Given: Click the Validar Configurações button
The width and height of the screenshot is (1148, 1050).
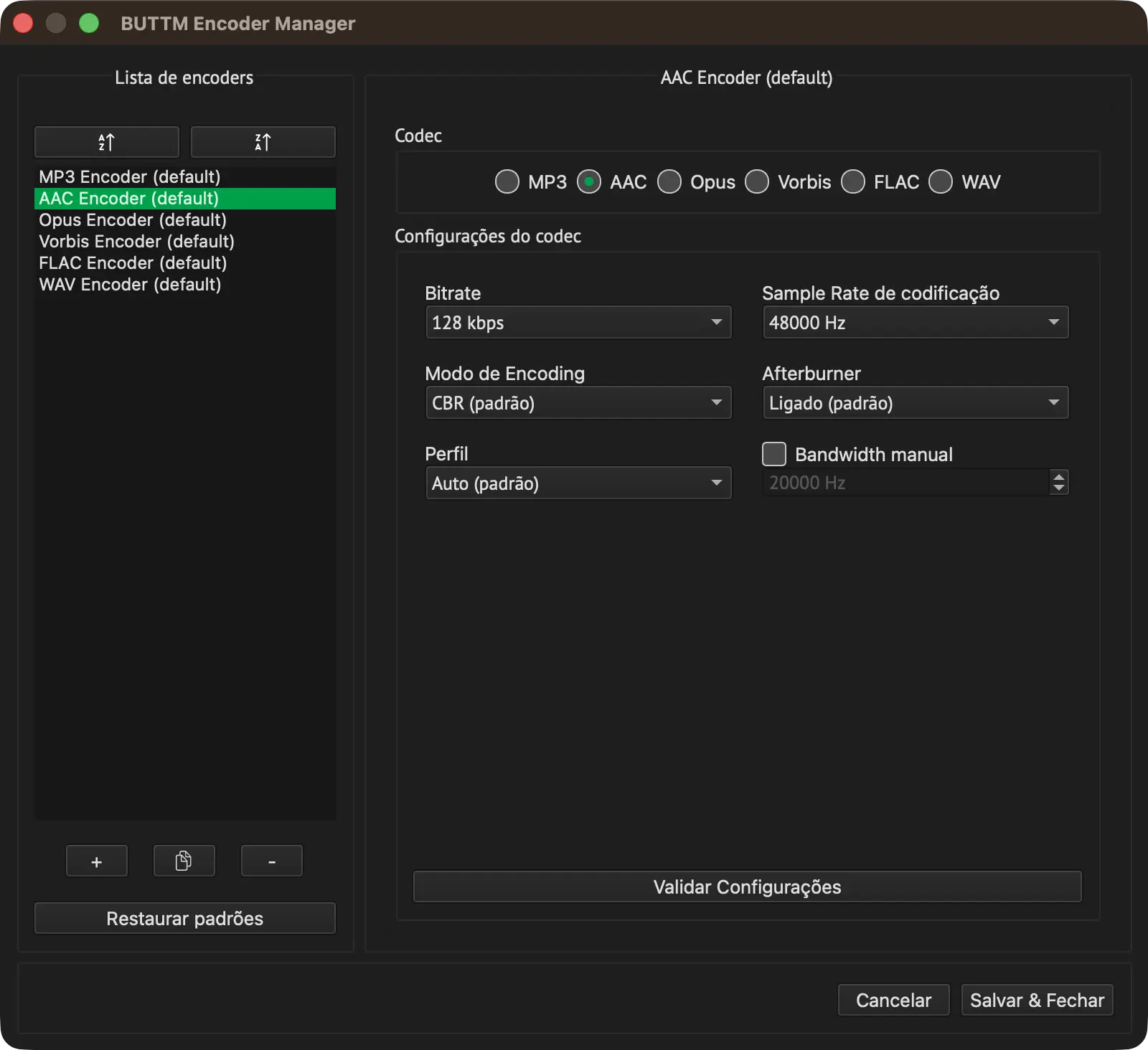Looking at the screenshot, I should click(x=747, y=886).
